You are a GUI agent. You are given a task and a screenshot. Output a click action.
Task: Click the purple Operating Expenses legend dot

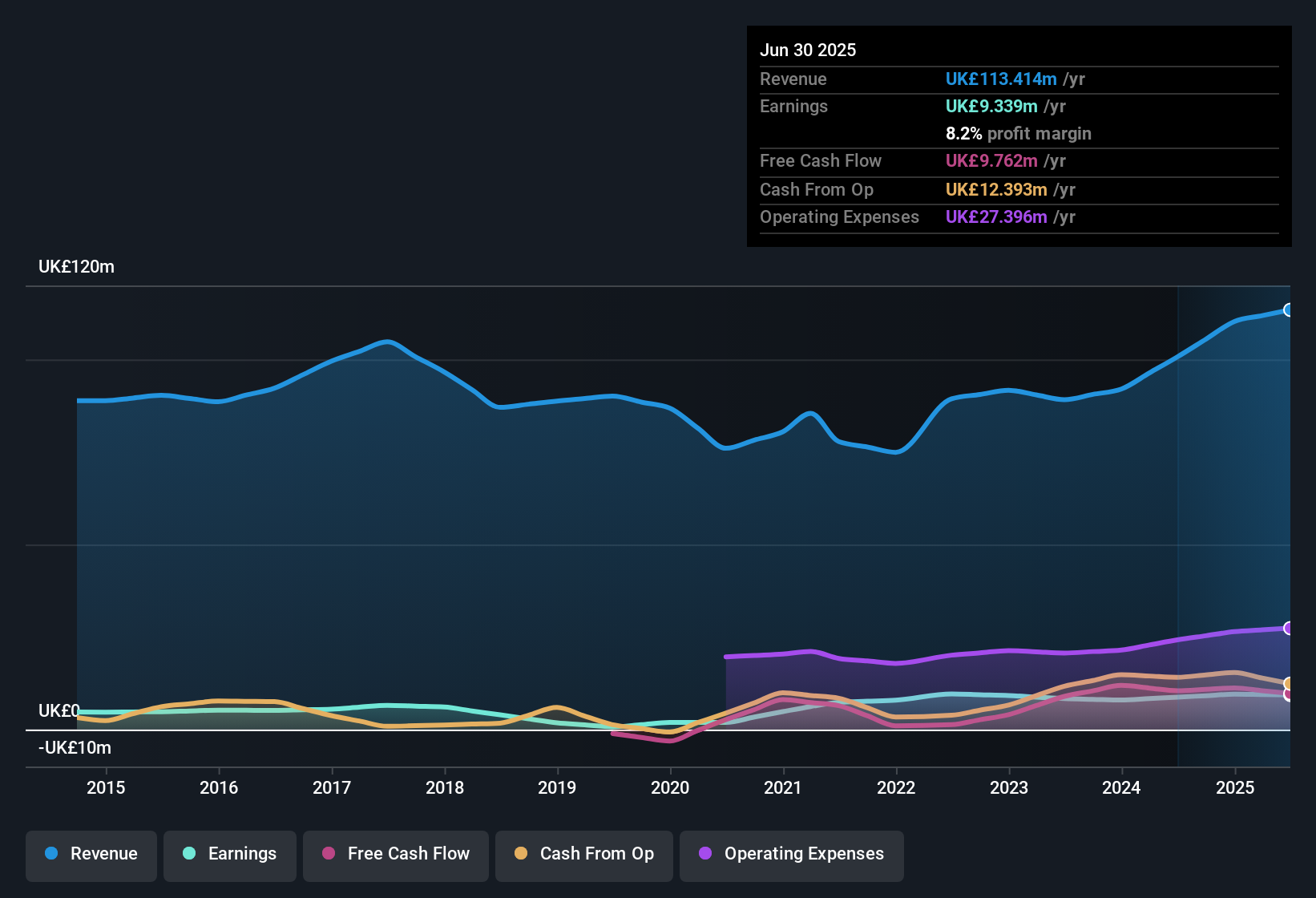tap(705, 853)
